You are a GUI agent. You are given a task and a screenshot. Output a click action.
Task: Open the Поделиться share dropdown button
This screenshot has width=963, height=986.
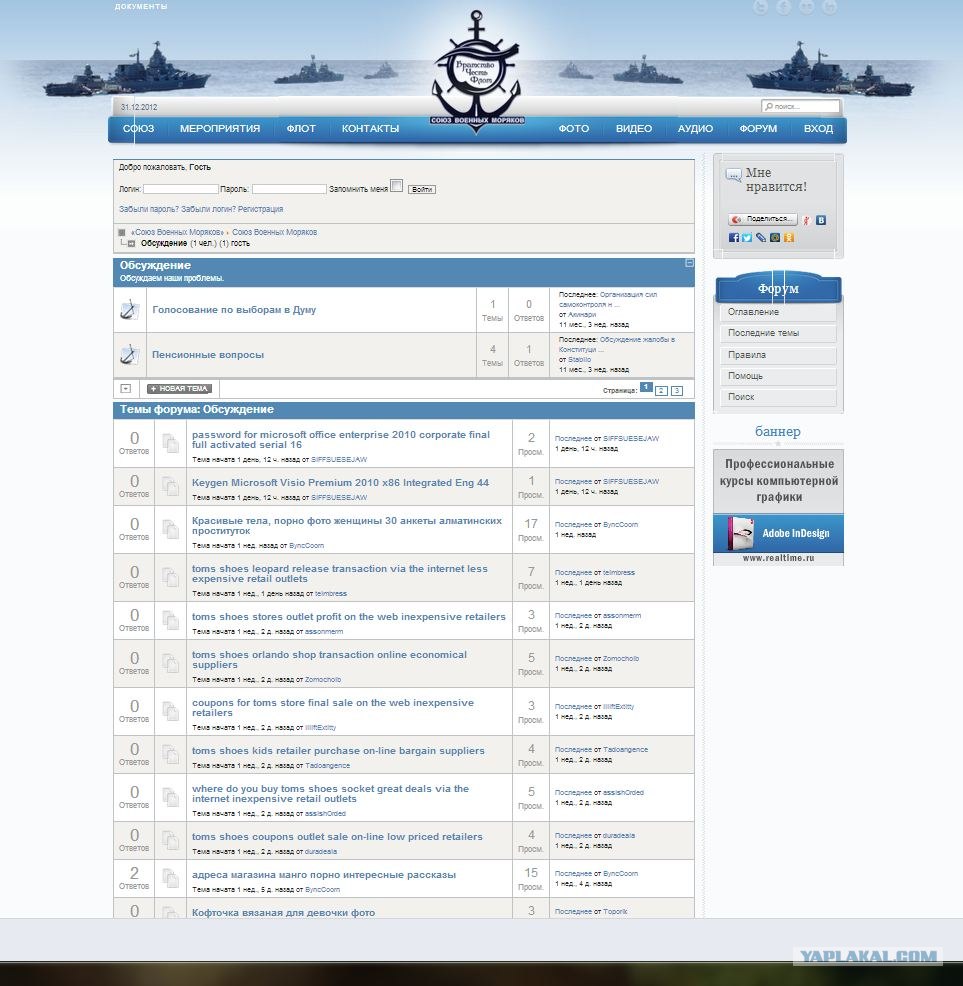763,219
